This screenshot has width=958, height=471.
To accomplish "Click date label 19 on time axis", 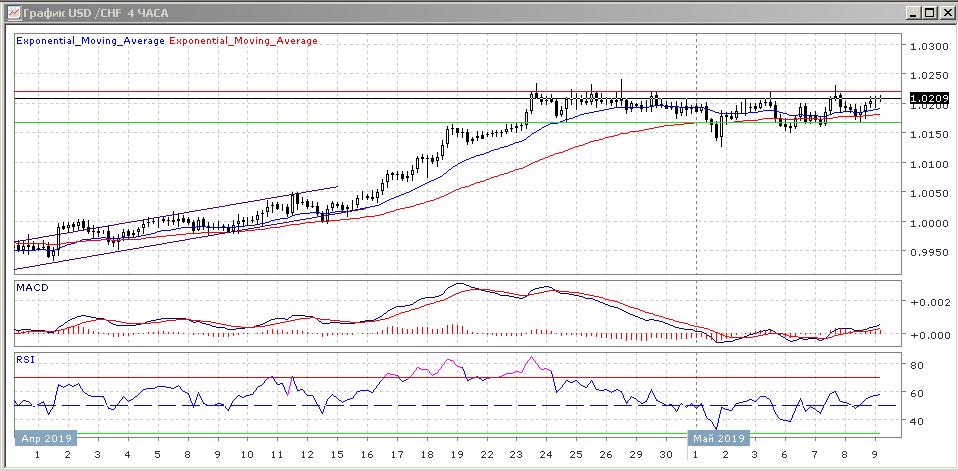I will coord(456,455).
